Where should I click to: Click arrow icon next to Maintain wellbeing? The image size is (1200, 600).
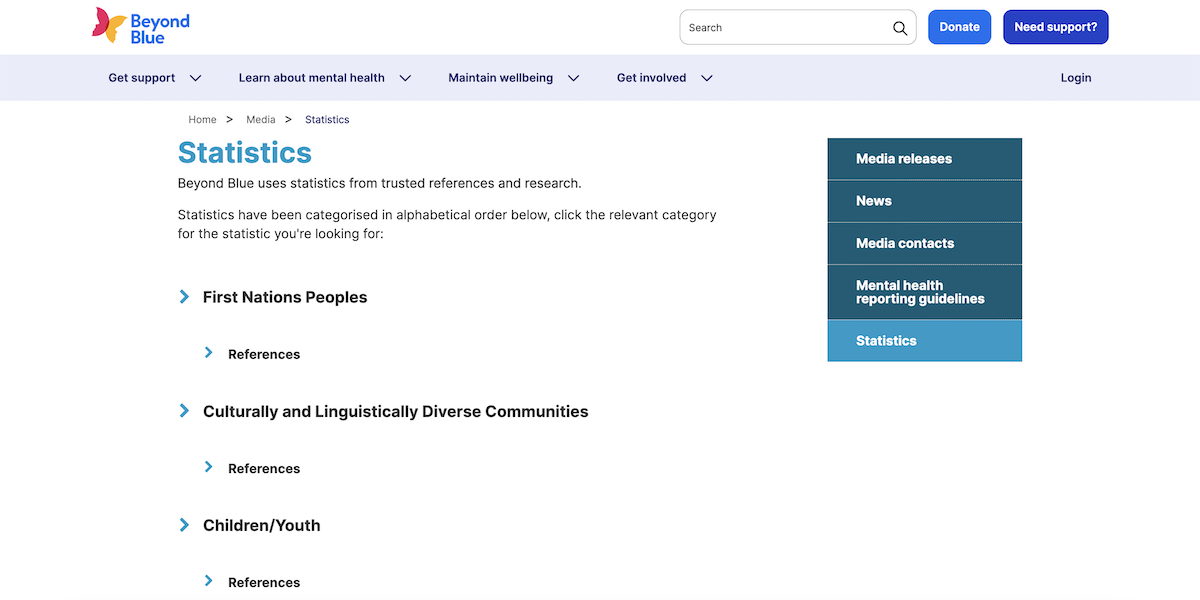[x=573, y=78]
